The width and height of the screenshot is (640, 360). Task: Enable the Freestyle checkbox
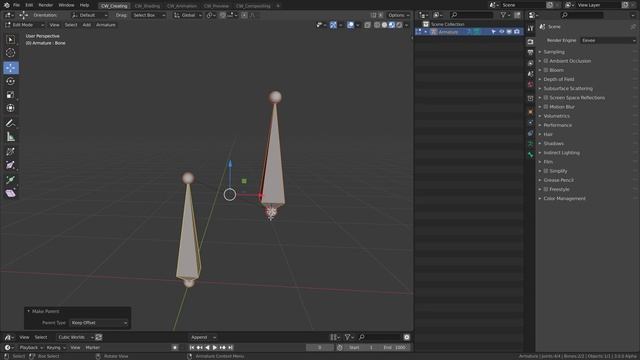tap(546, 189)
